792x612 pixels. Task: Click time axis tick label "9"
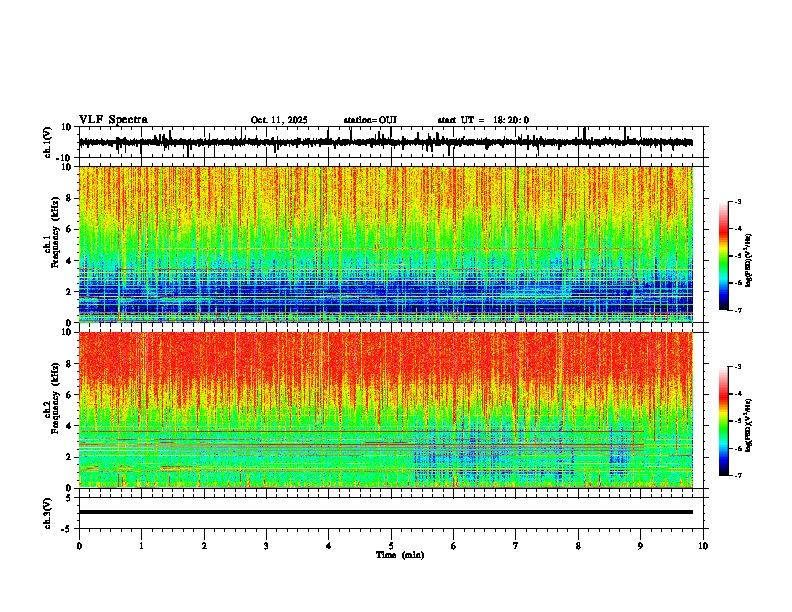(640, 546)
